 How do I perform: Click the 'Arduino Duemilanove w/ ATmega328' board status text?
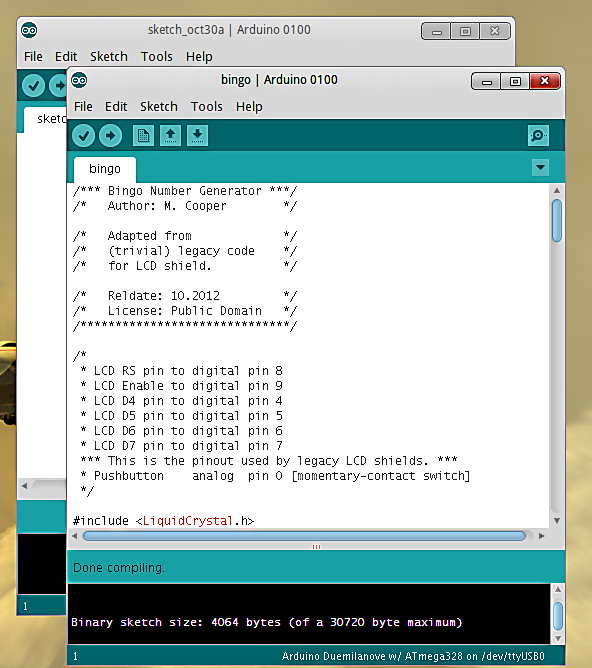click(x=413, y=656)
